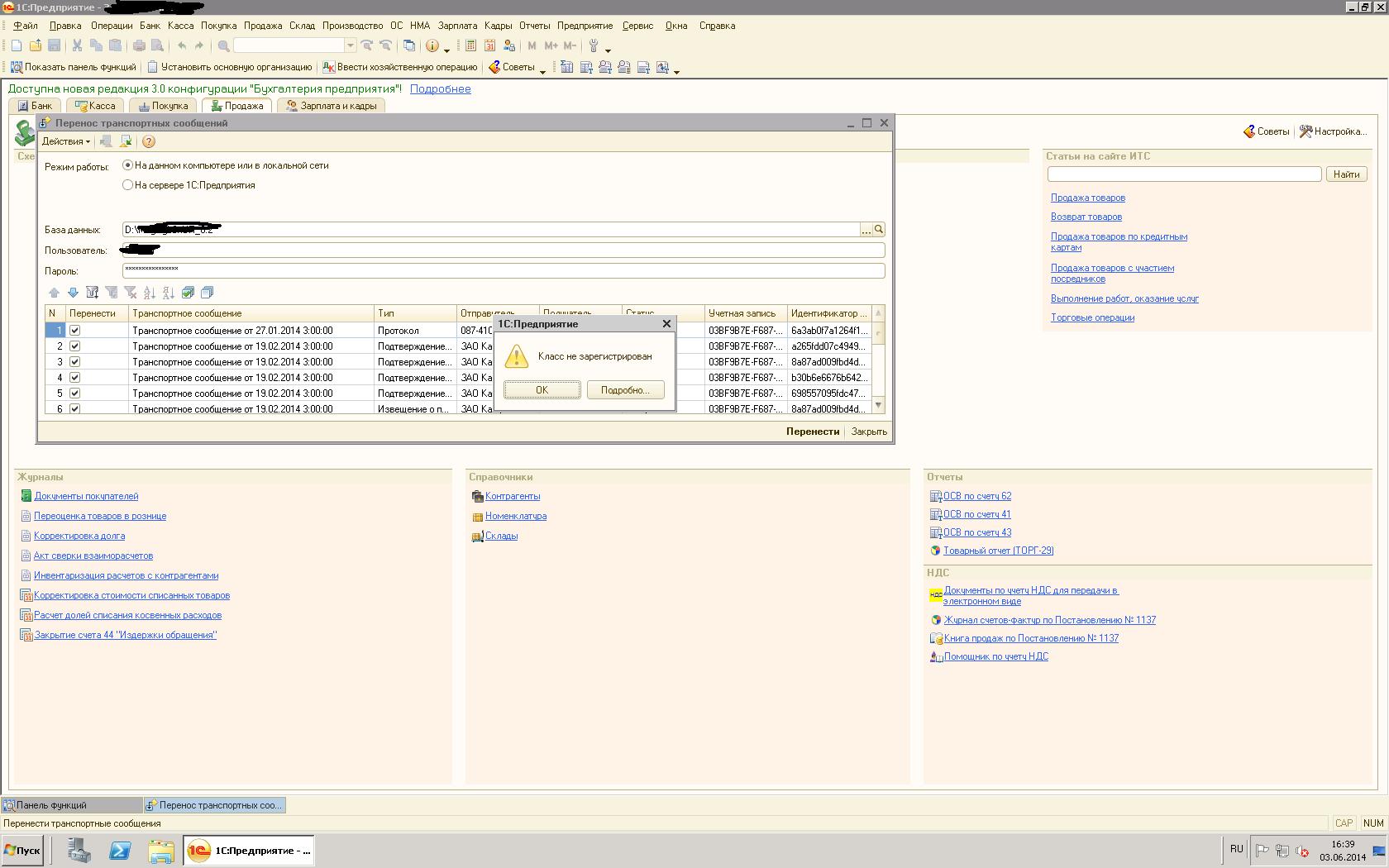Click the new document icon in toolbar
This screenshot has width=1389, height=868.
[x=17, y=45]
